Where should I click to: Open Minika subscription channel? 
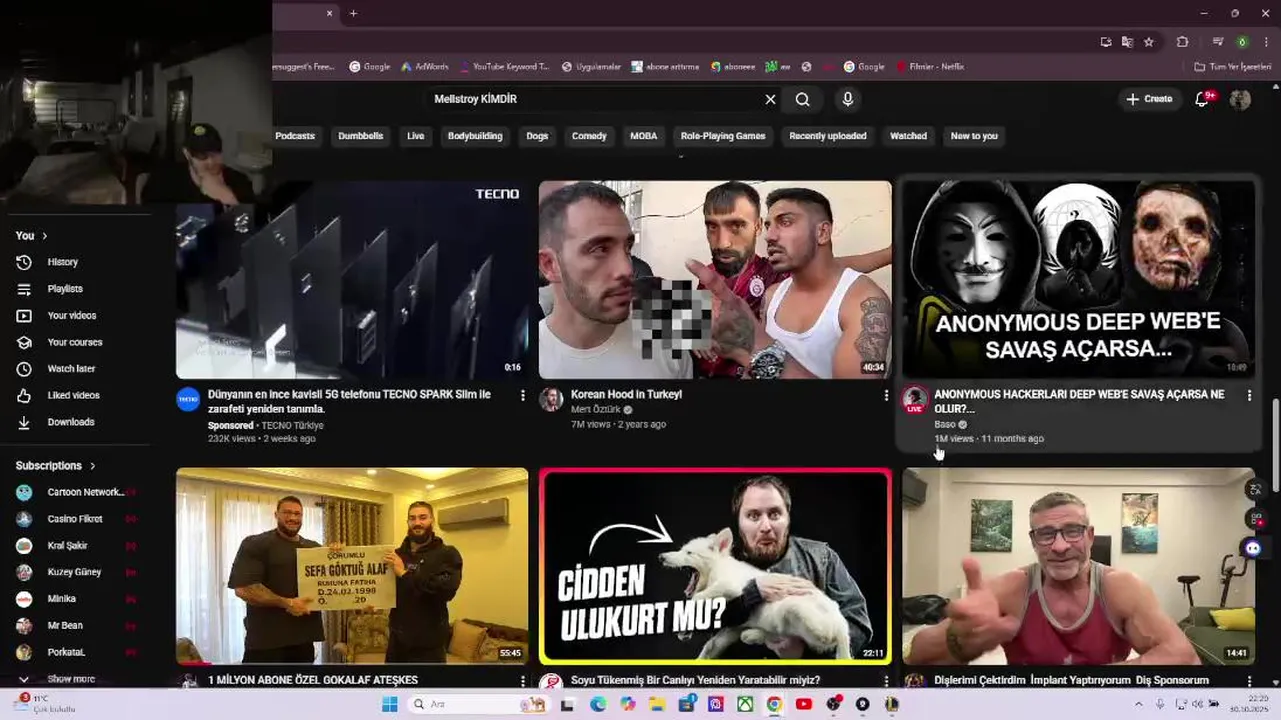[x=75, y=599]
